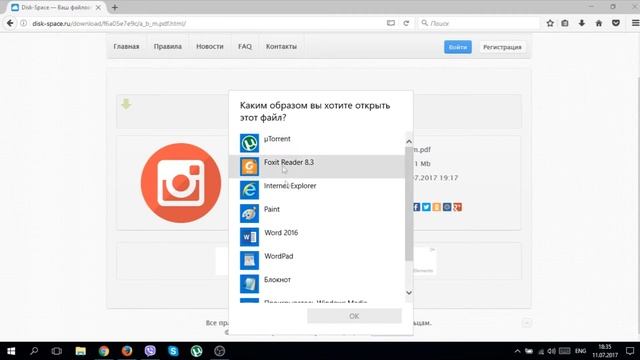Share via Facebook icon
This screenshot has height=360, width=640.
(x=416, y=207)
